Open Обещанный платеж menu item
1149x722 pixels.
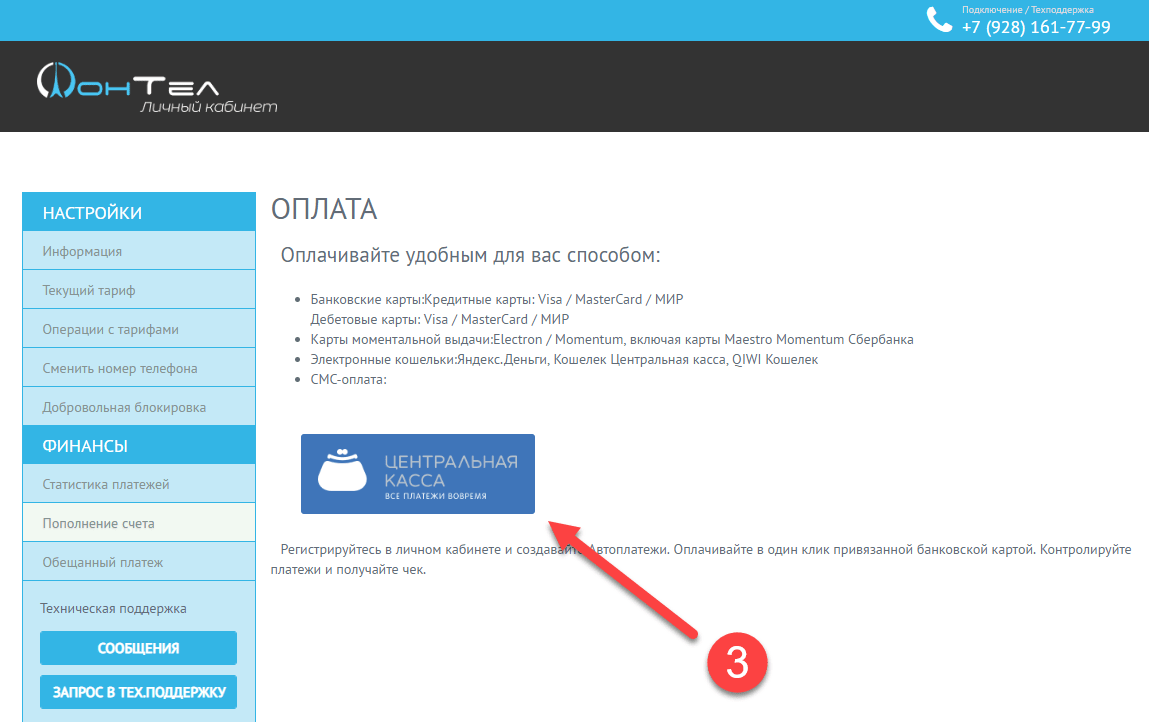(139, 561)
